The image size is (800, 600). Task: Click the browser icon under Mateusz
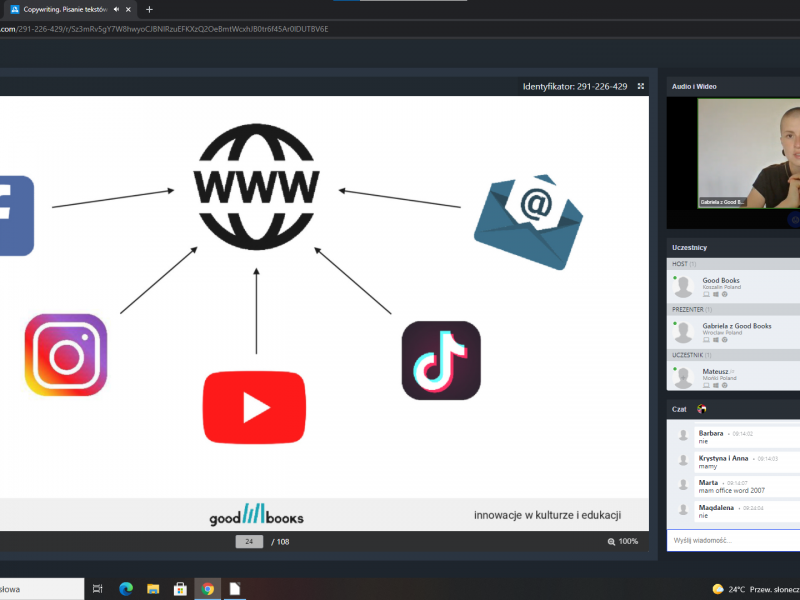(x=724, y=385)
